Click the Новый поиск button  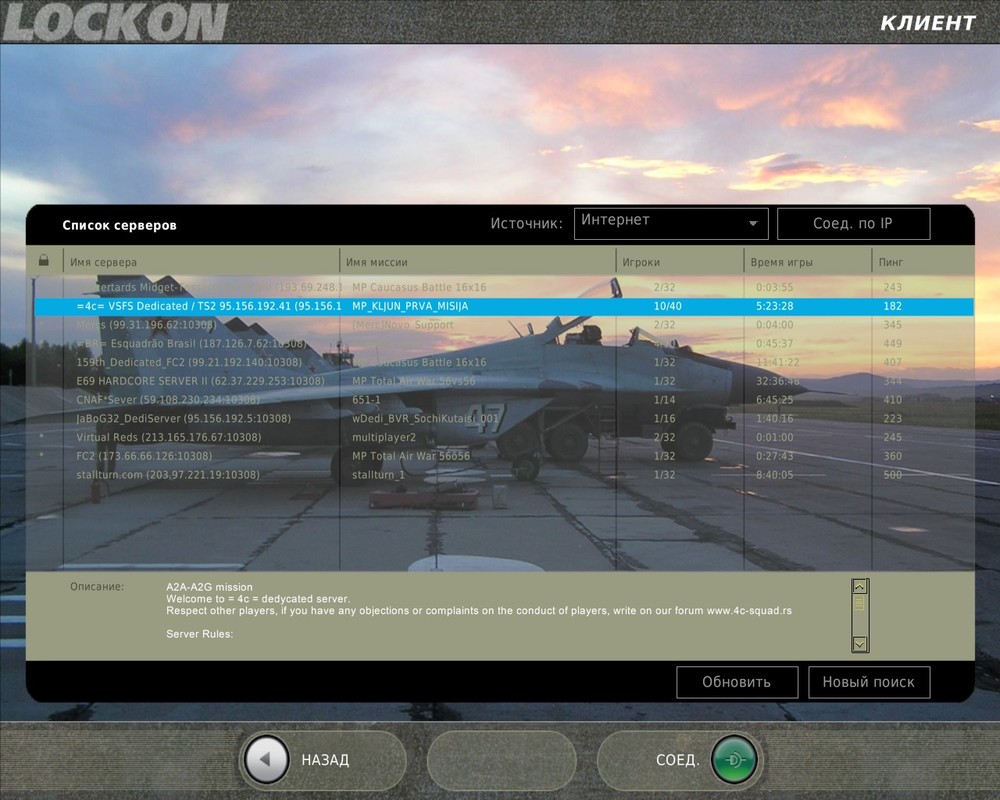coord(869,682)
